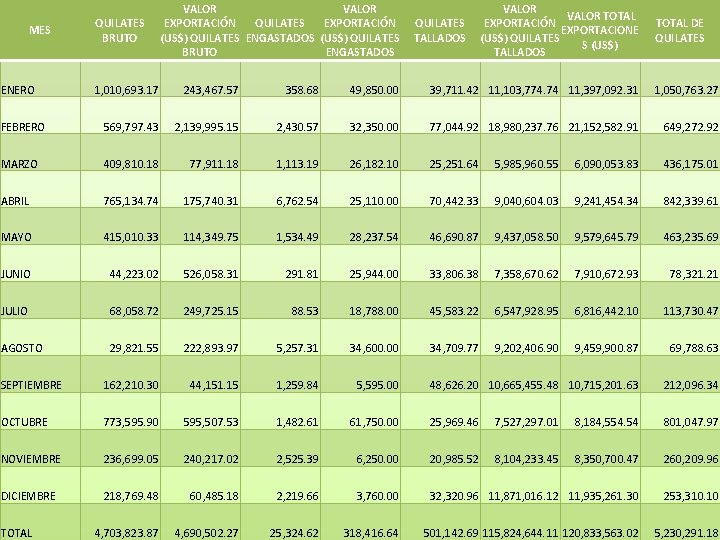Click cell value 78,321.21
720x540 pixels.
tap(694, 274)
